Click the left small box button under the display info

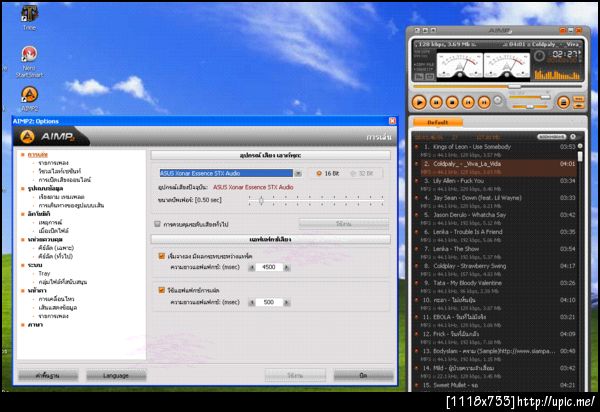(419, 77)
